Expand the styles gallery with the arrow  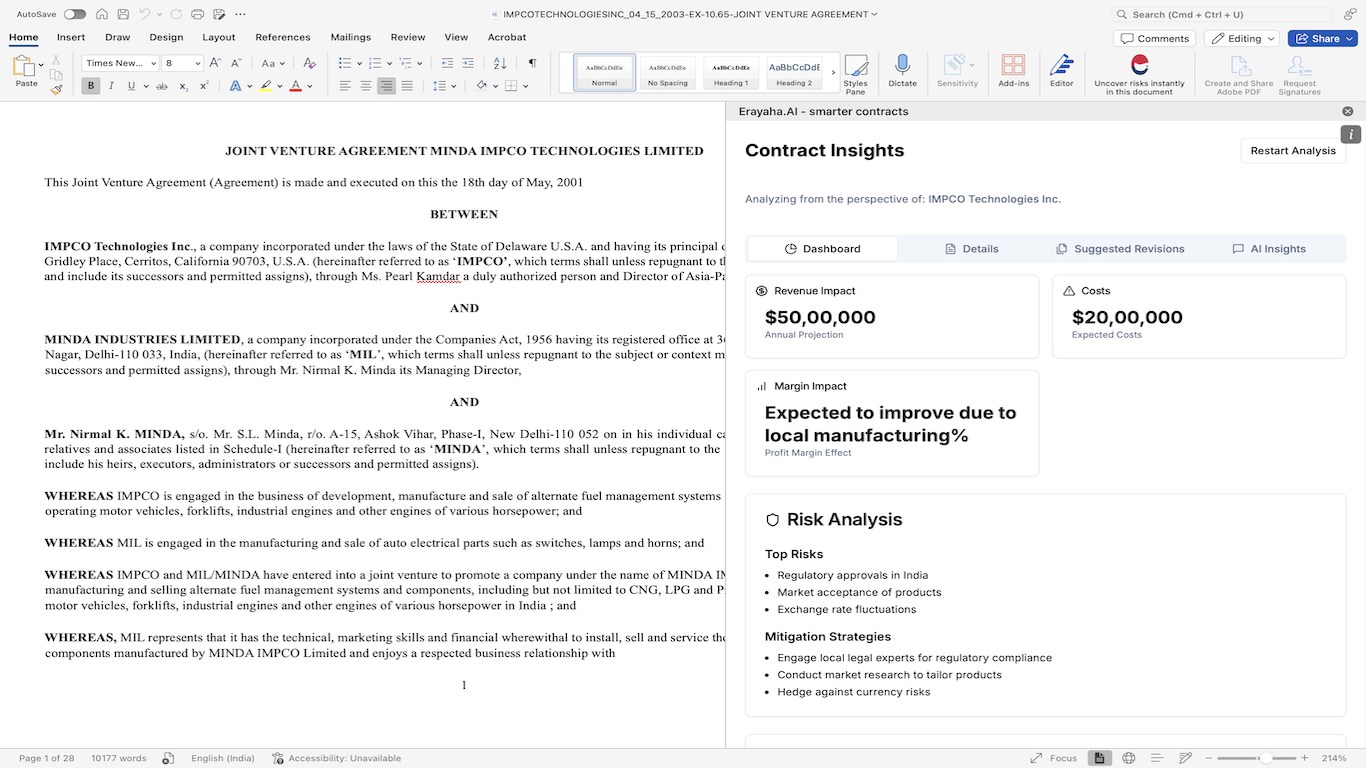(x=833, y=71)
